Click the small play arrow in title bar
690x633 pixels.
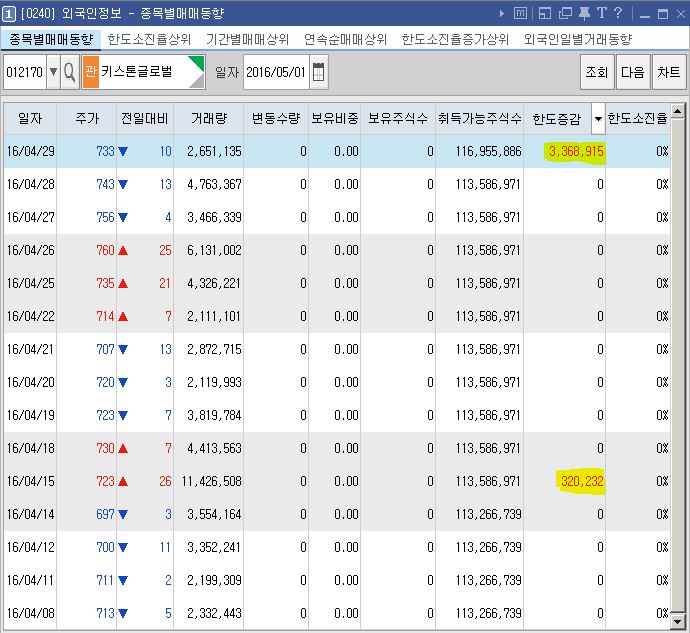[501, 13]
